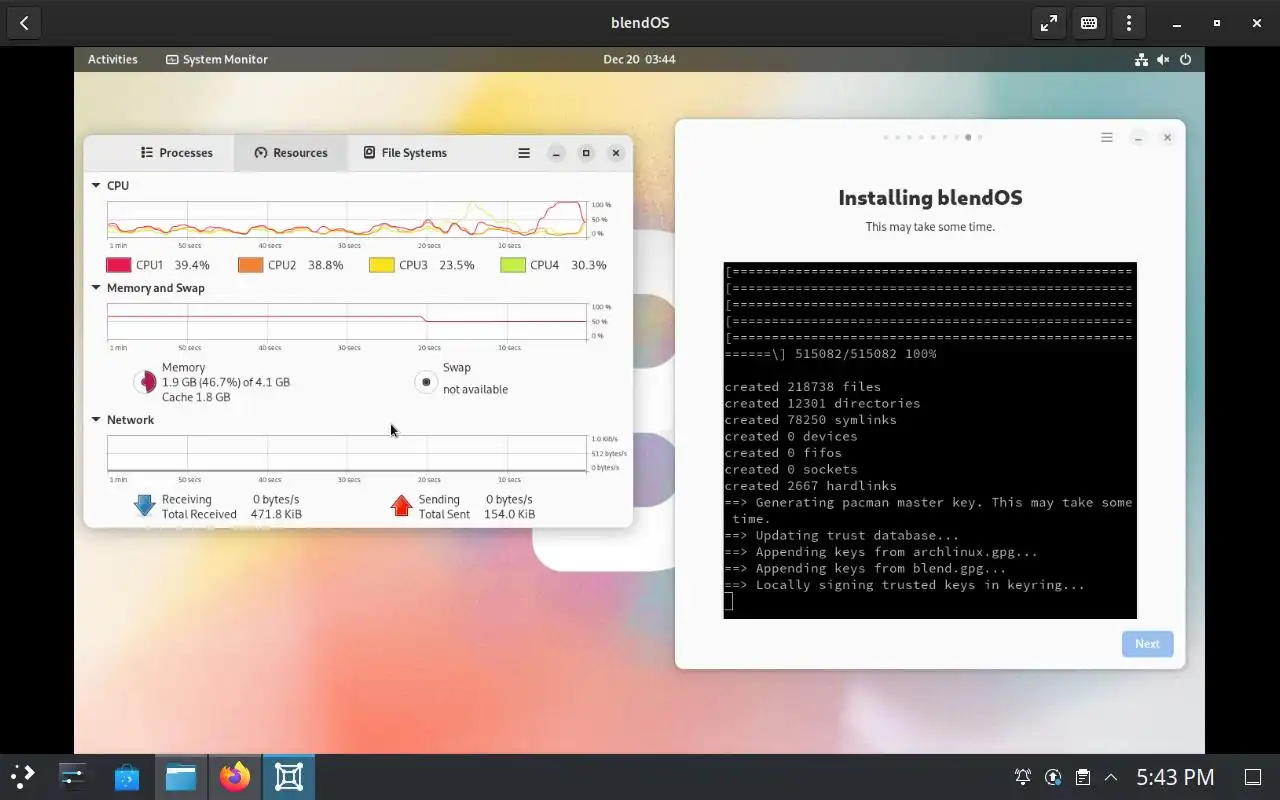The height and width of the screenshot is (800, 1280).
Task: Open the File Systems tab
Action: click(x=405, y=153)
